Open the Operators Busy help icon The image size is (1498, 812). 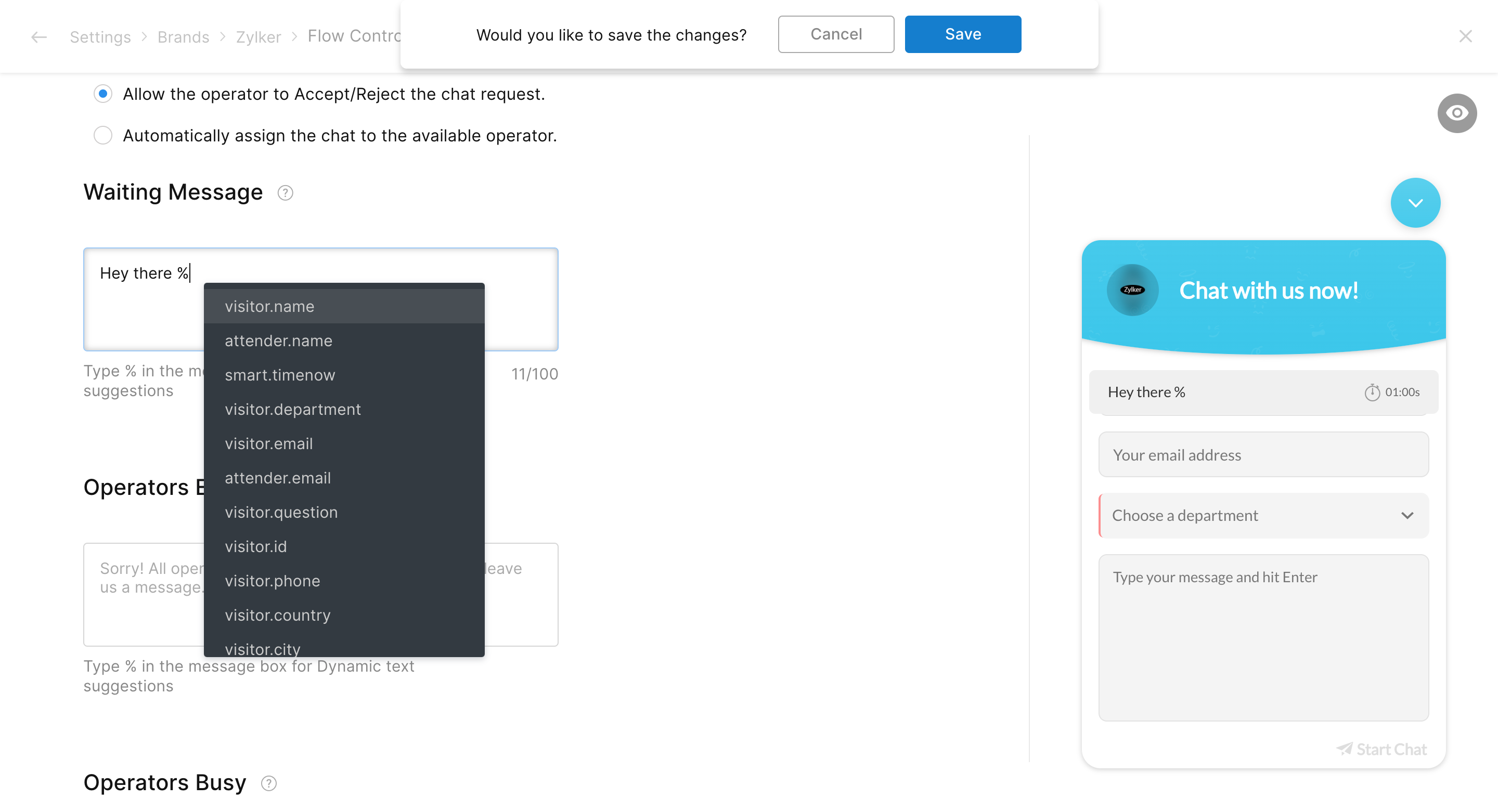pyautogui.click(x=269, y=783)
